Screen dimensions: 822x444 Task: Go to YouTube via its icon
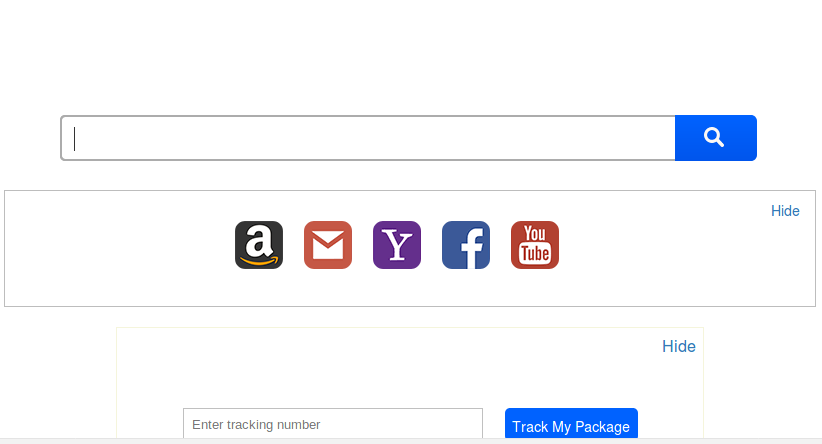[535, 245]
